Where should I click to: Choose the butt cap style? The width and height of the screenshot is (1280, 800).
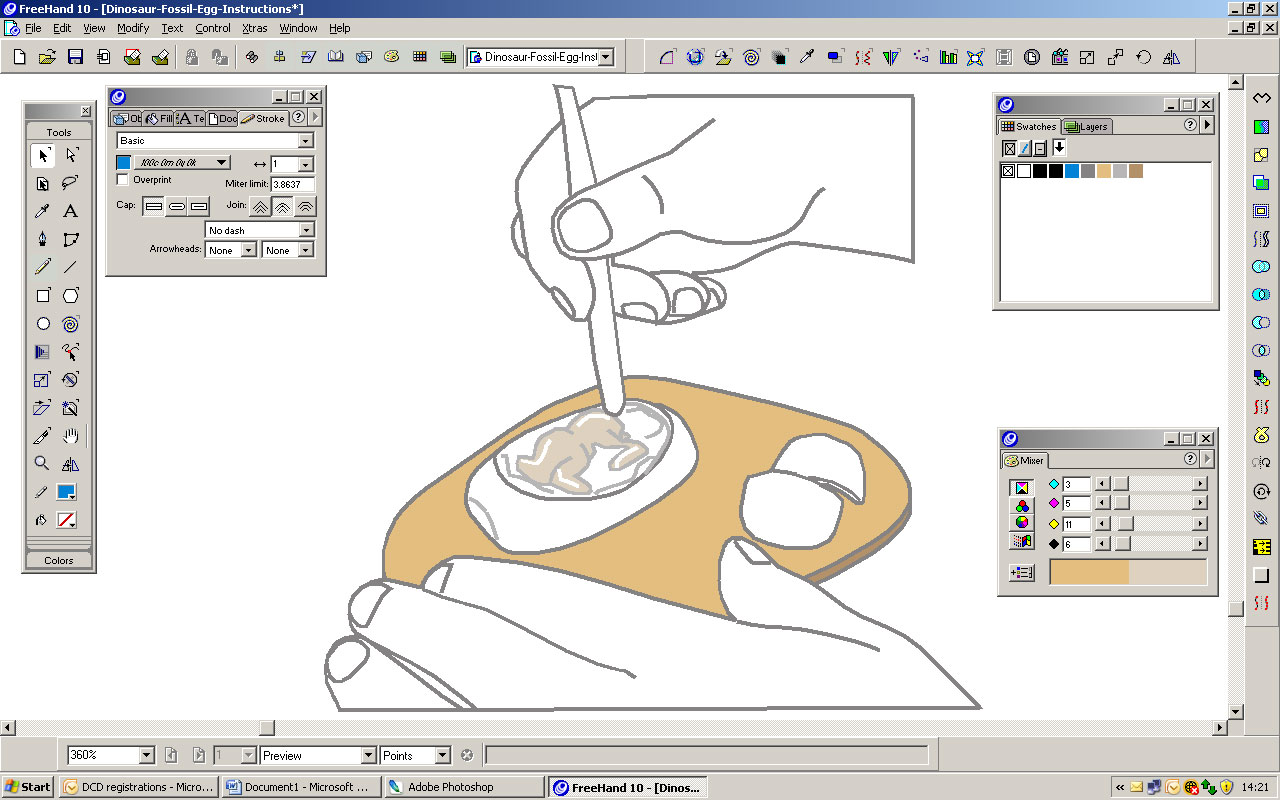154,206
